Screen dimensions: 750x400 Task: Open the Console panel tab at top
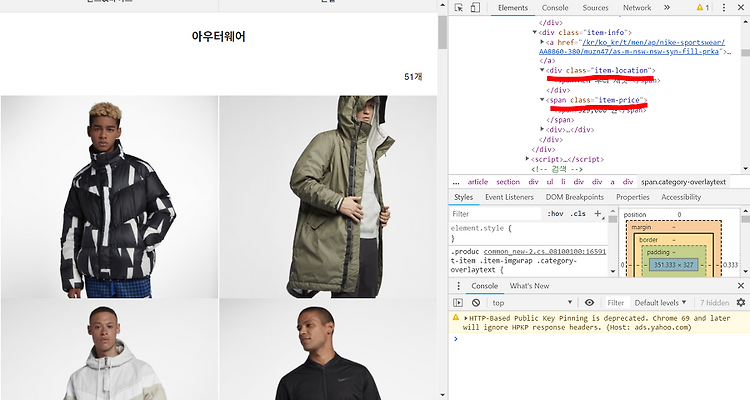click(555, 8)
